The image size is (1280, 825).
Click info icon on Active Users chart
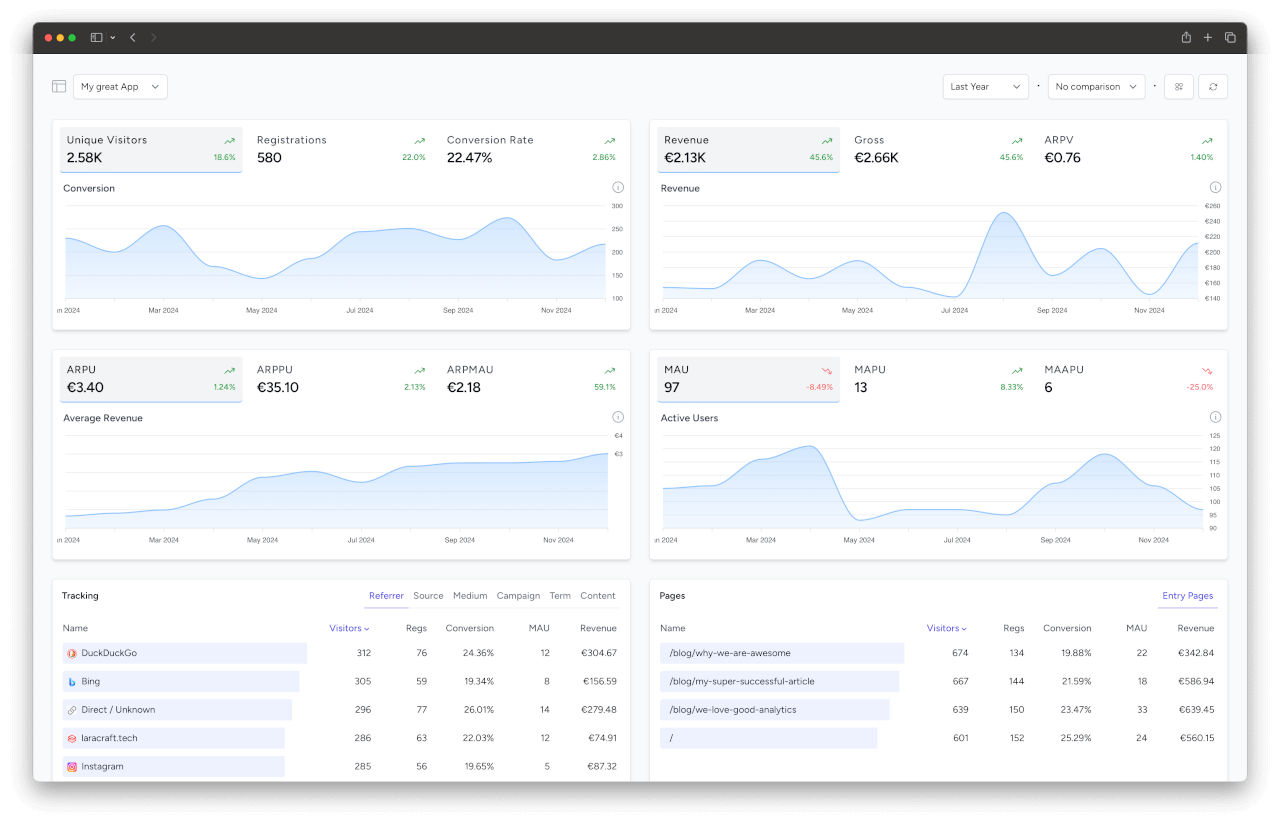(x=1215, y=418)
